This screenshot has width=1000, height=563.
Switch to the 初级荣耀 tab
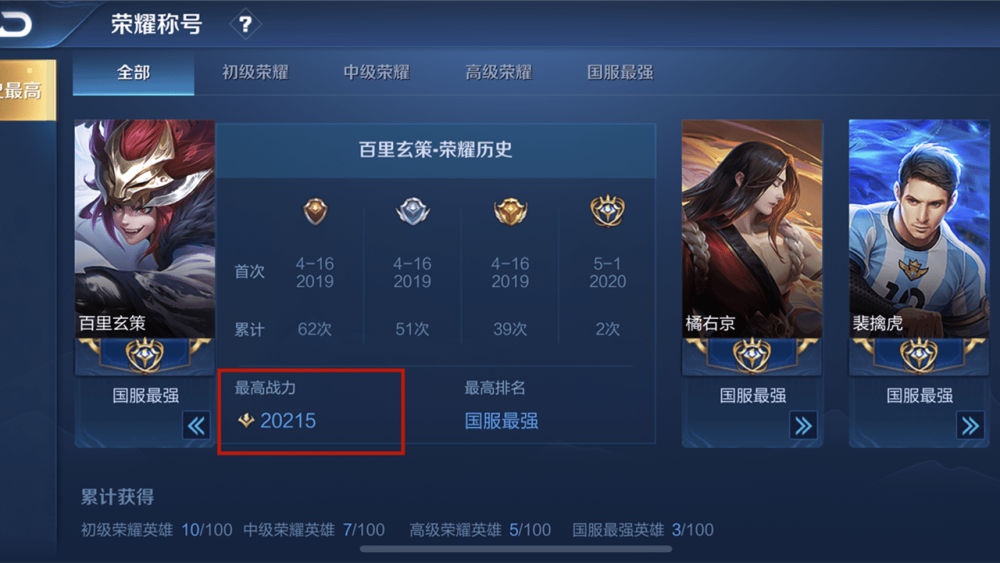(x=255, y=72)
